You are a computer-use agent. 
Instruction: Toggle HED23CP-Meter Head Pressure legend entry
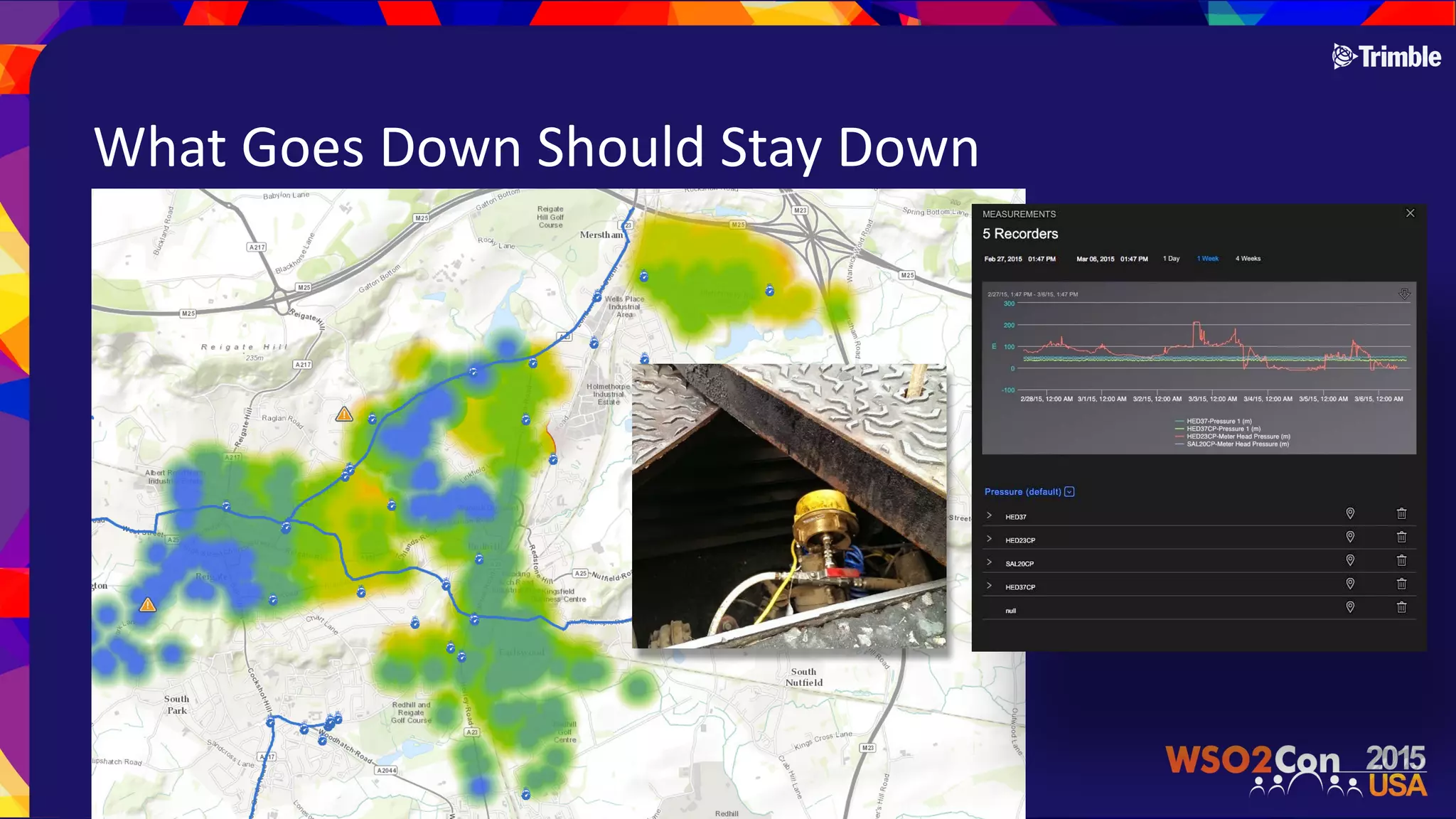[x=1238, y=437]
